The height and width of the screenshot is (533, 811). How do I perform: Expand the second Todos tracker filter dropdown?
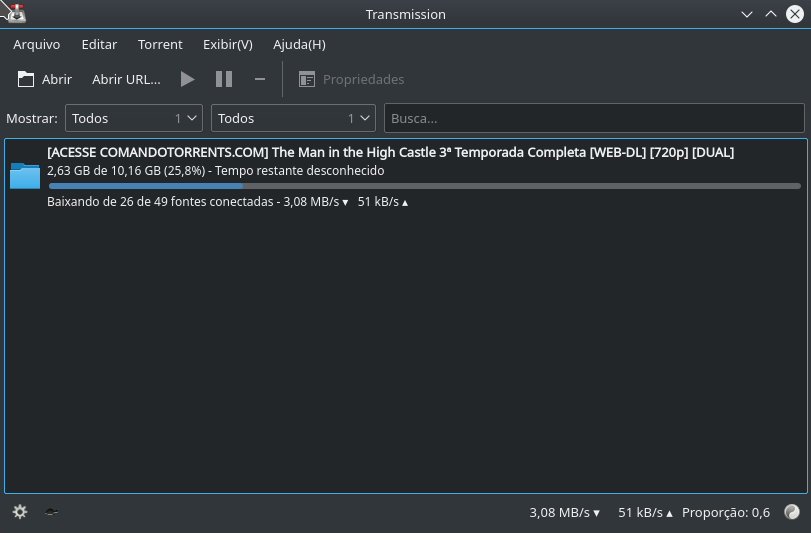293,118
